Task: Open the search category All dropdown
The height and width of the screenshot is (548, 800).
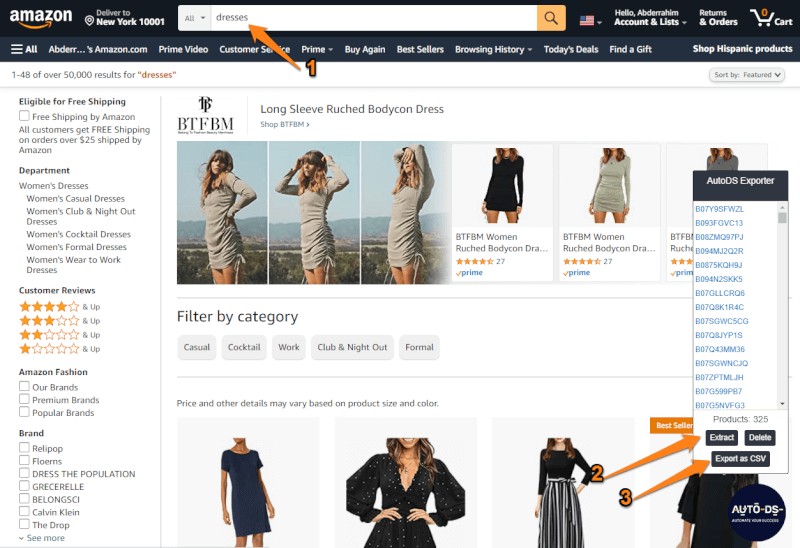Action: tap(194, 18)
